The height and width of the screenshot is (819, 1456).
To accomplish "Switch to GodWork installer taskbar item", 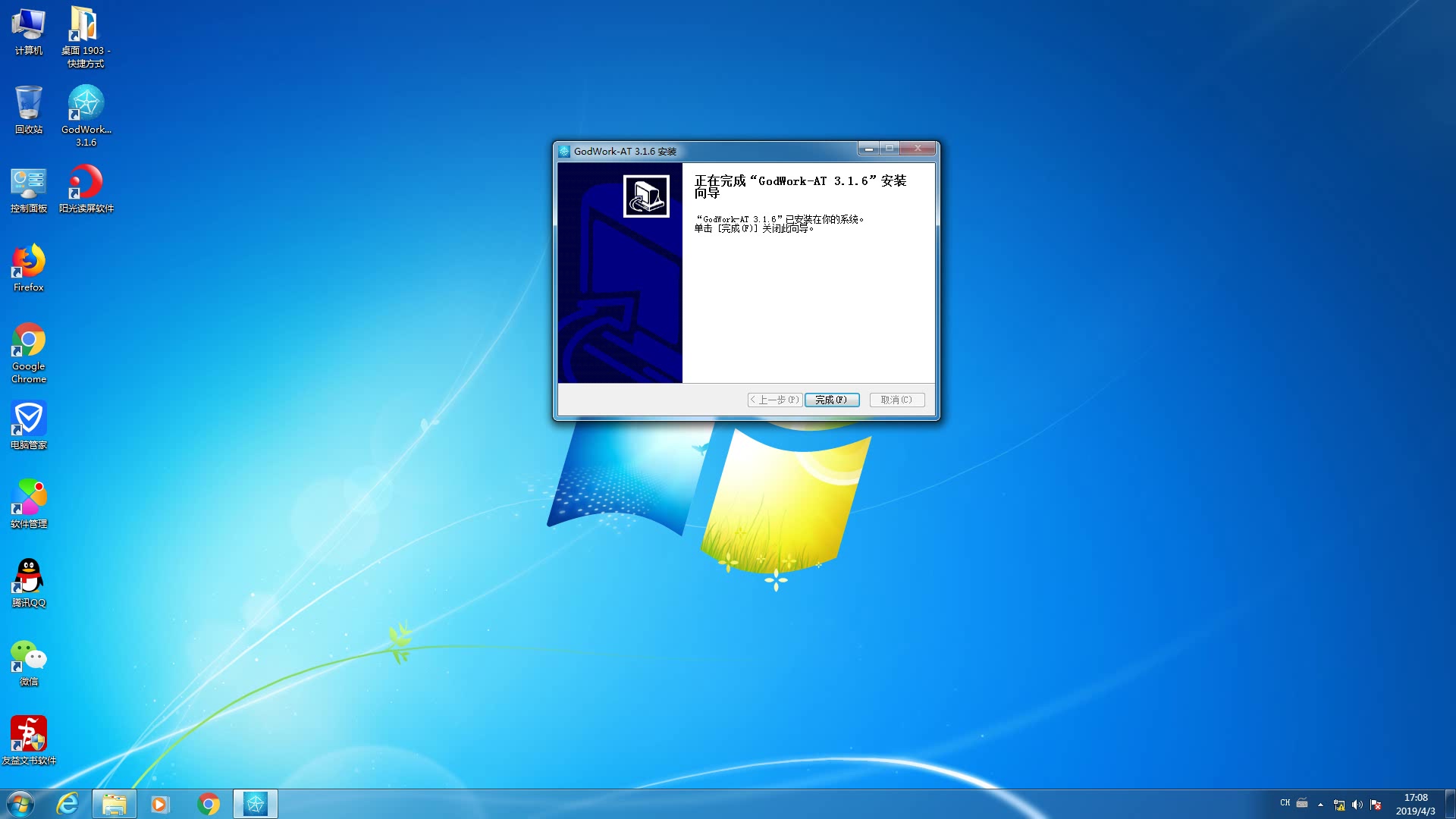I will pyautogui.click(x=256, y=804).
